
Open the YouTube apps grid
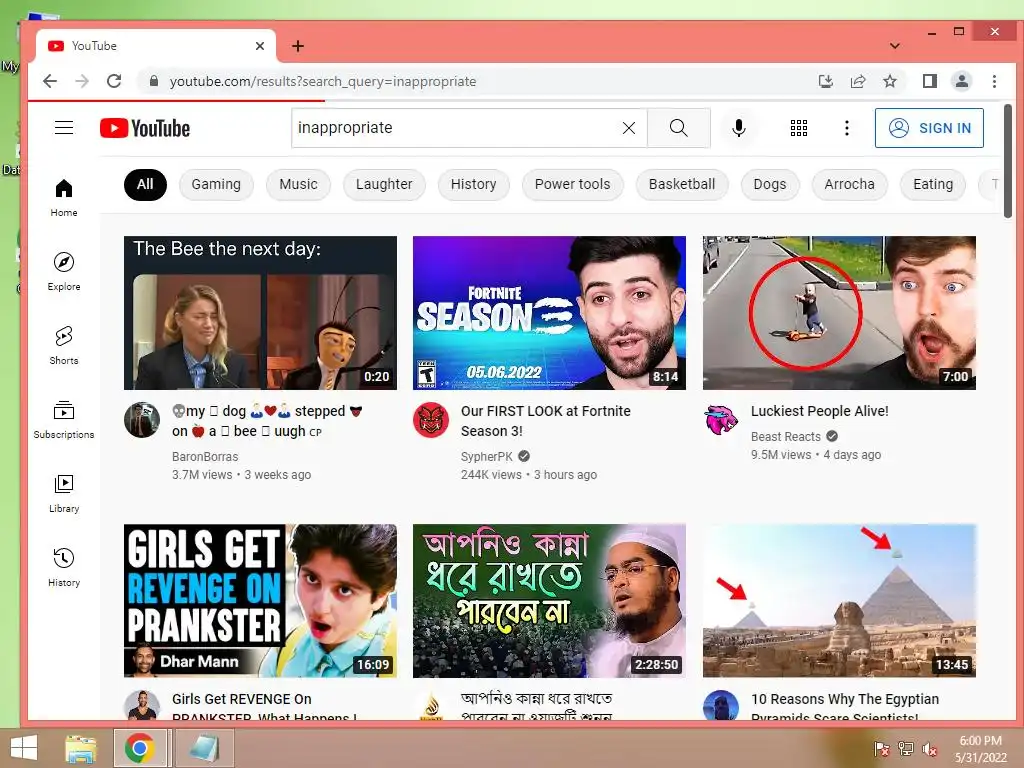click(799, 128)
